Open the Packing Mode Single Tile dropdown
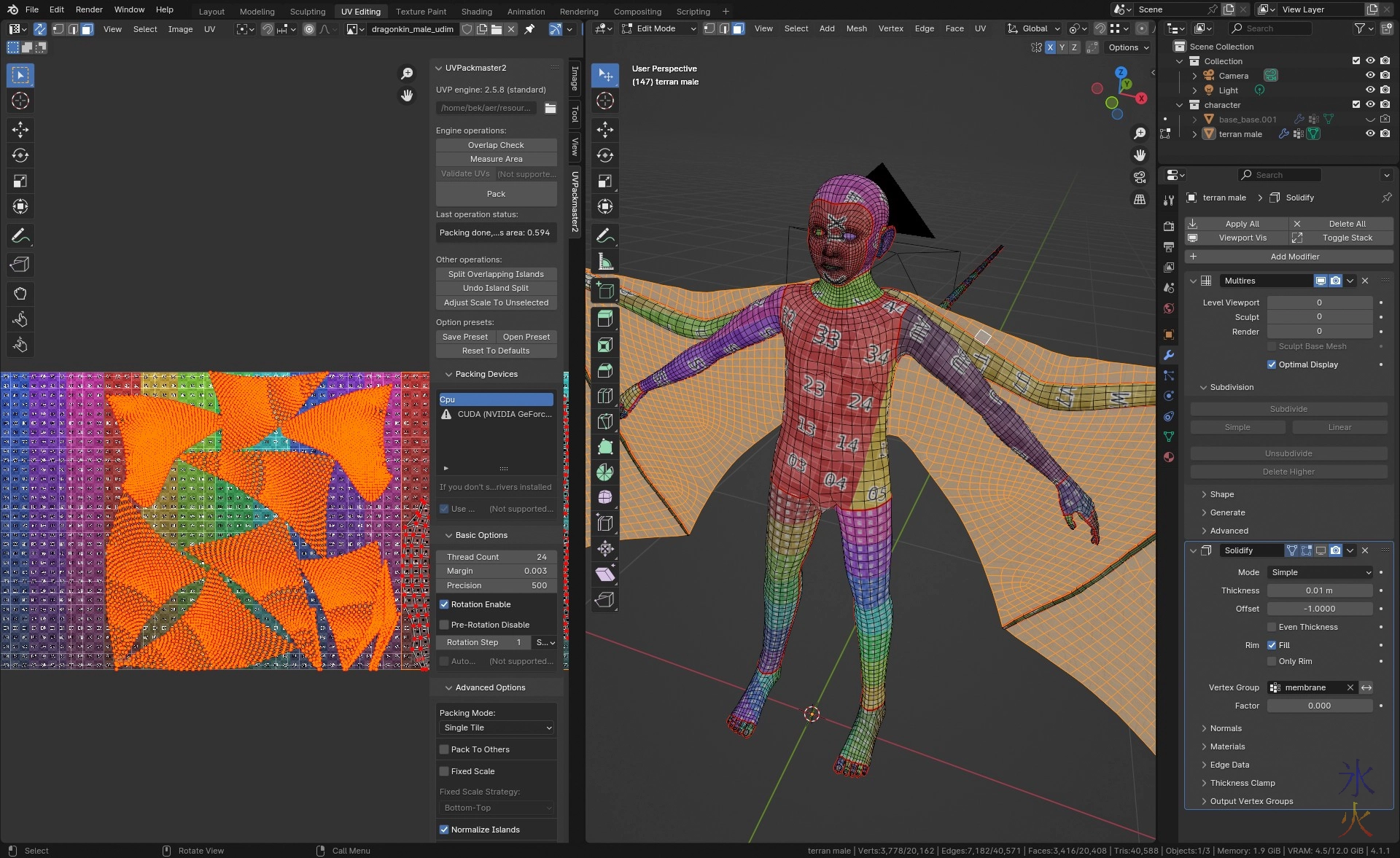The width and height of the screenshot is (1400, 858). [x=497, y=728]
